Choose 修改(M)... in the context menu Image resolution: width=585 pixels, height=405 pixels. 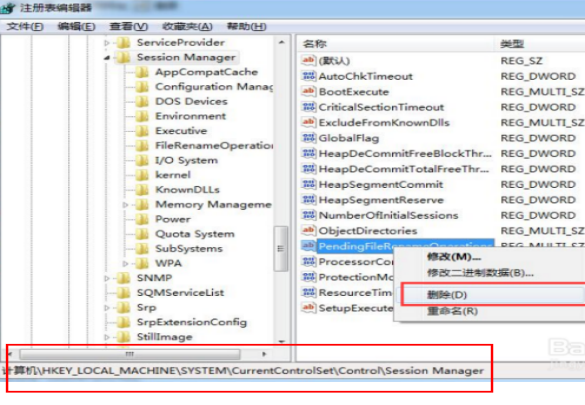point(454,257)
